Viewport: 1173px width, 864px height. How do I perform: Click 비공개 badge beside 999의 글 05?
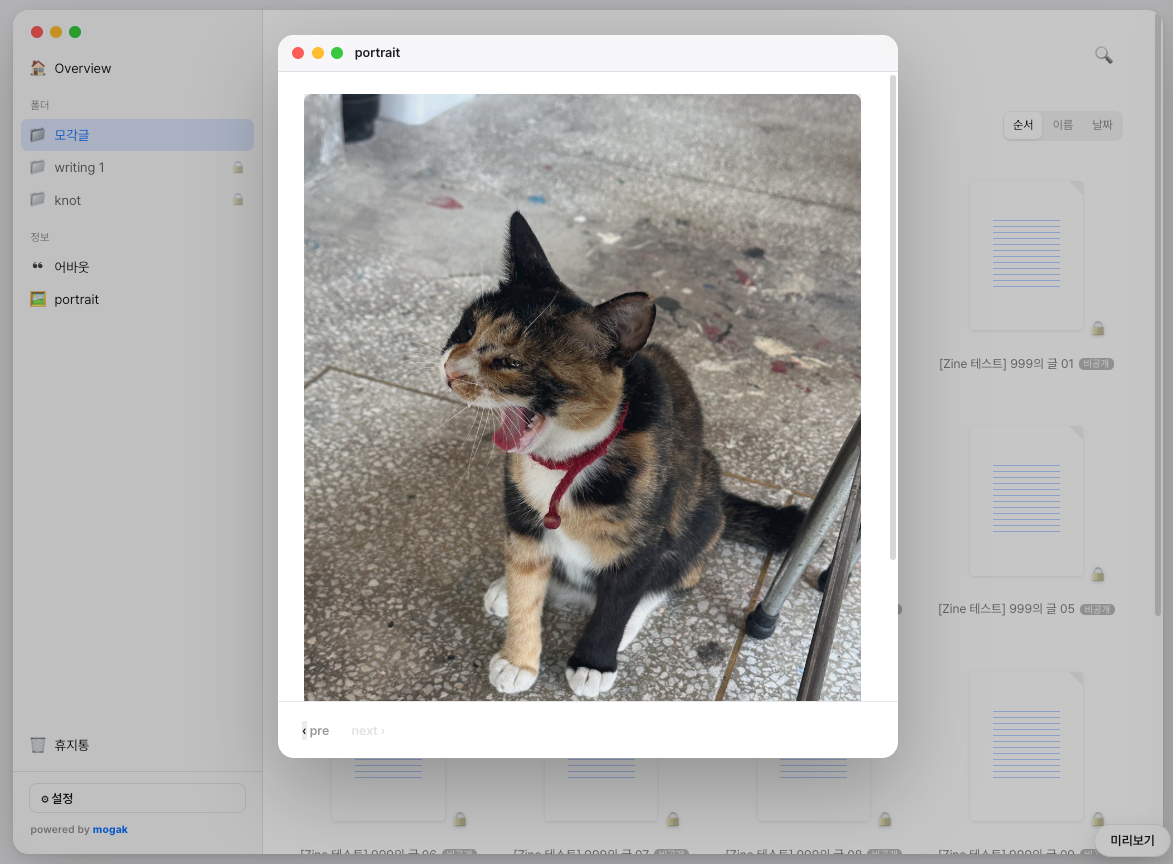coord(1097,610)
